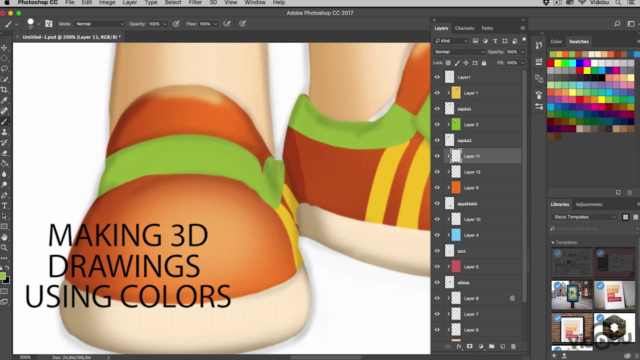Select the Move tool
This screenshot has height=360, width=640.
pos(4,48)
